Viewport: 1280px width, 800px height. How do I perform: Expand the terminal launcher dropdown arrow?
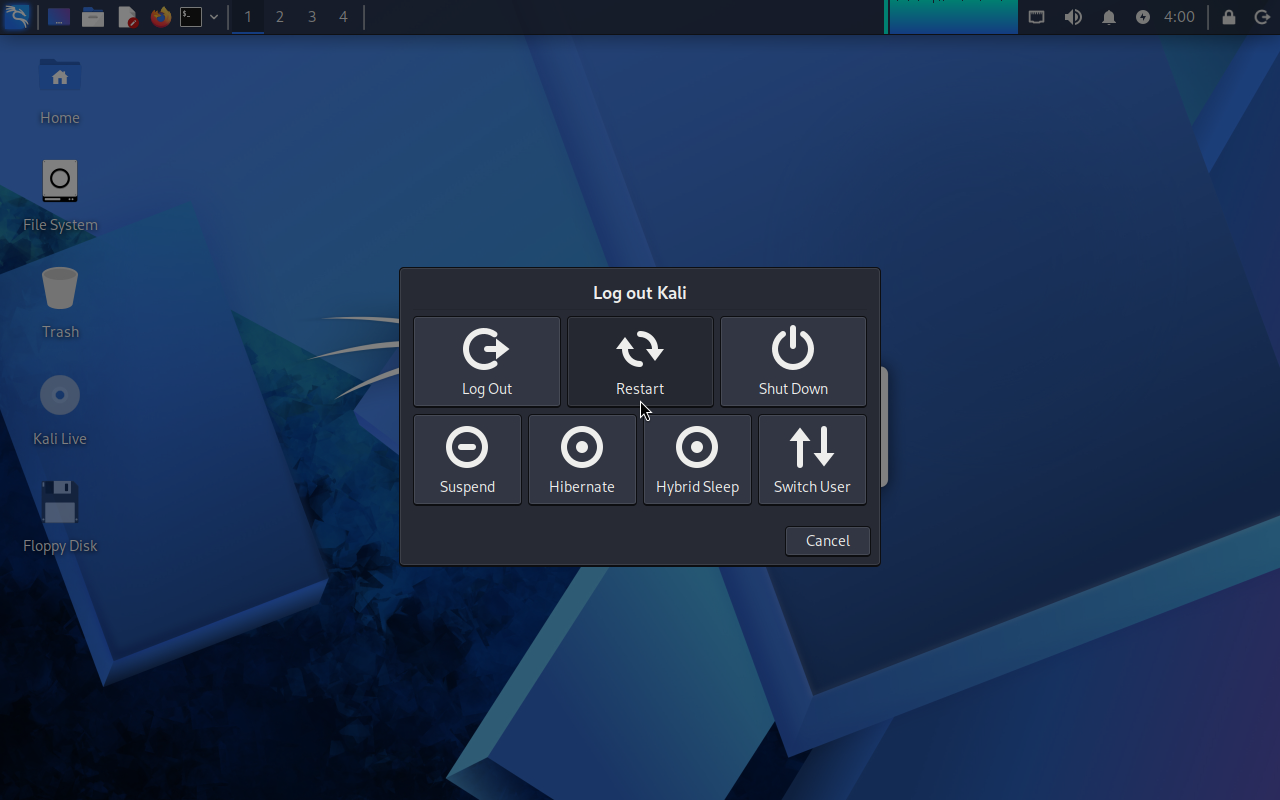(x=214, y=17)
